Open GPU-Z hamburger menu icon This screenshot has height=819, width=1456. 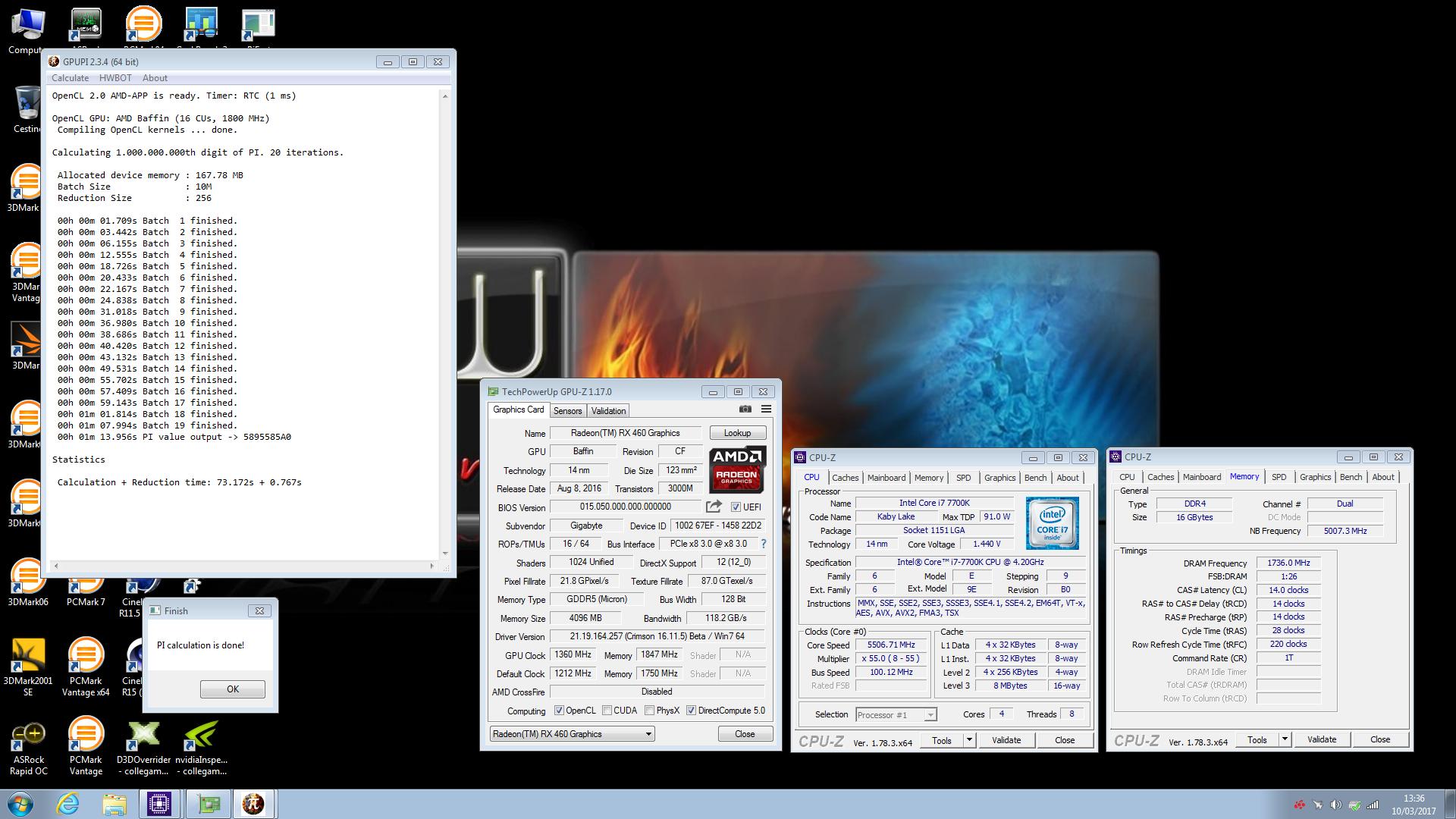[766, 409]
